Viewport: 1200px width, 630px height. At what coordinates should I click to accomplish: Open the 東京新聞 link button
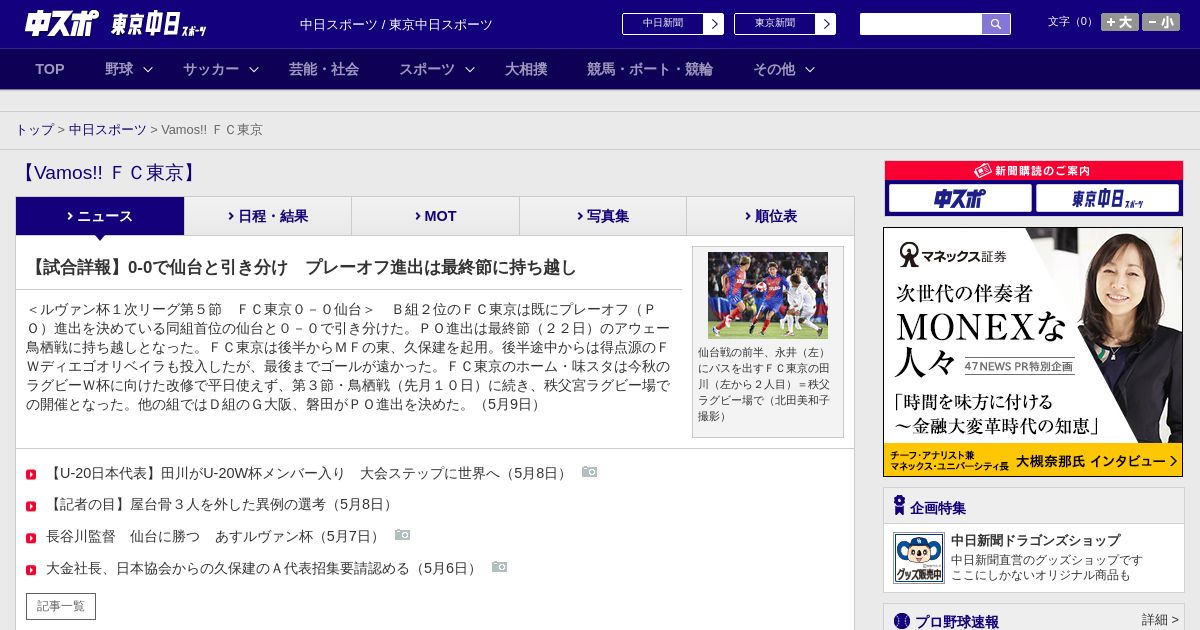pyautogui.click(x=775, y=24)
